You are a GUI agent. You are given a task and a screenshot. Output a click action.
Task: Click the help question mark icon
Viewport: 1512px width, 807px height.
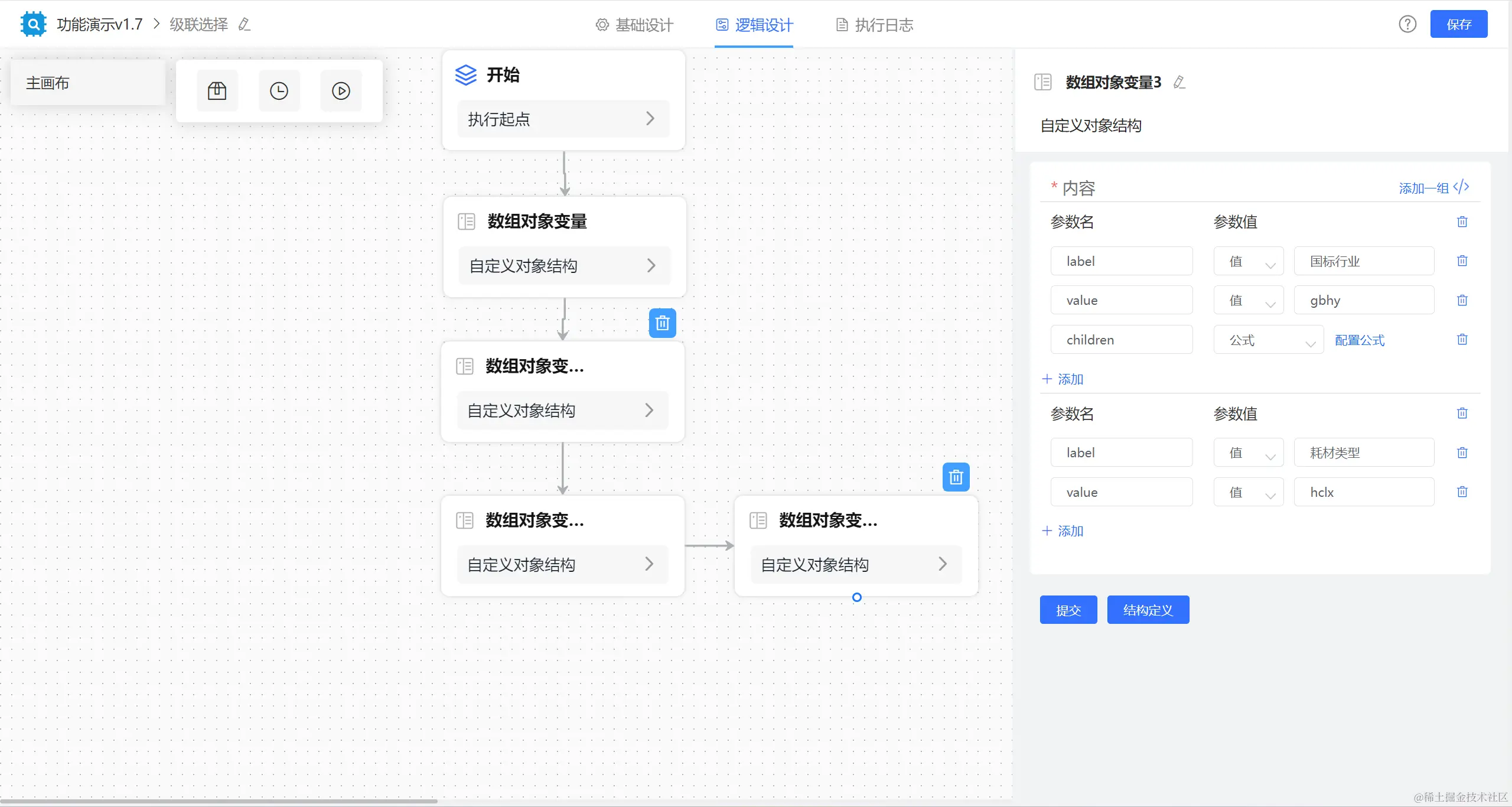(1407, 24)
